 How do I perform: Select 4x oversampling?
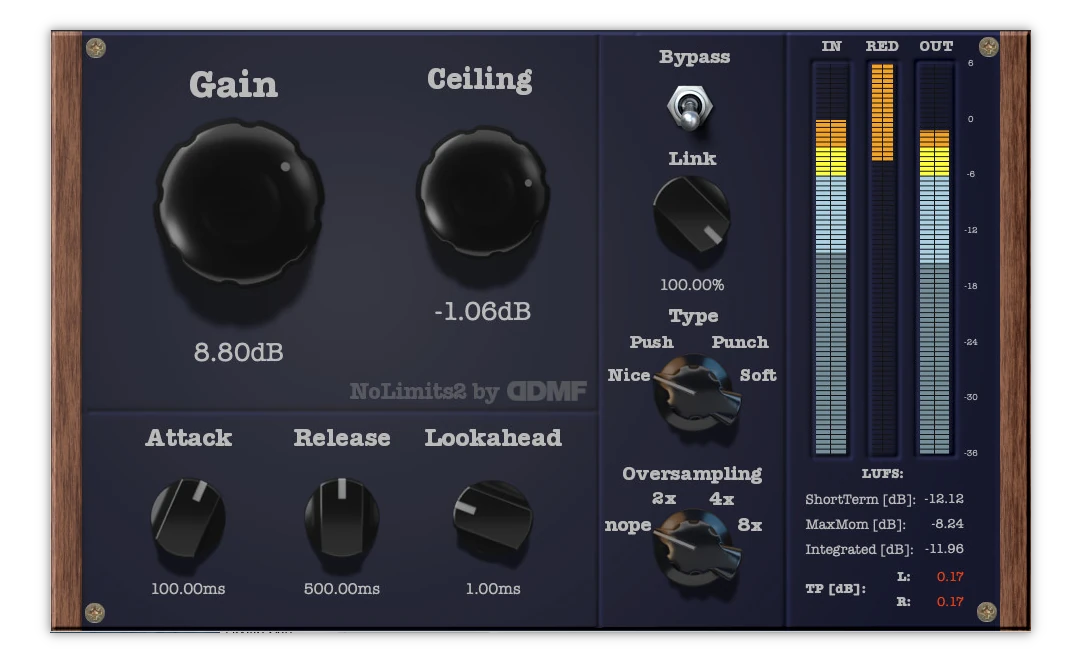(x=721, y=499)
